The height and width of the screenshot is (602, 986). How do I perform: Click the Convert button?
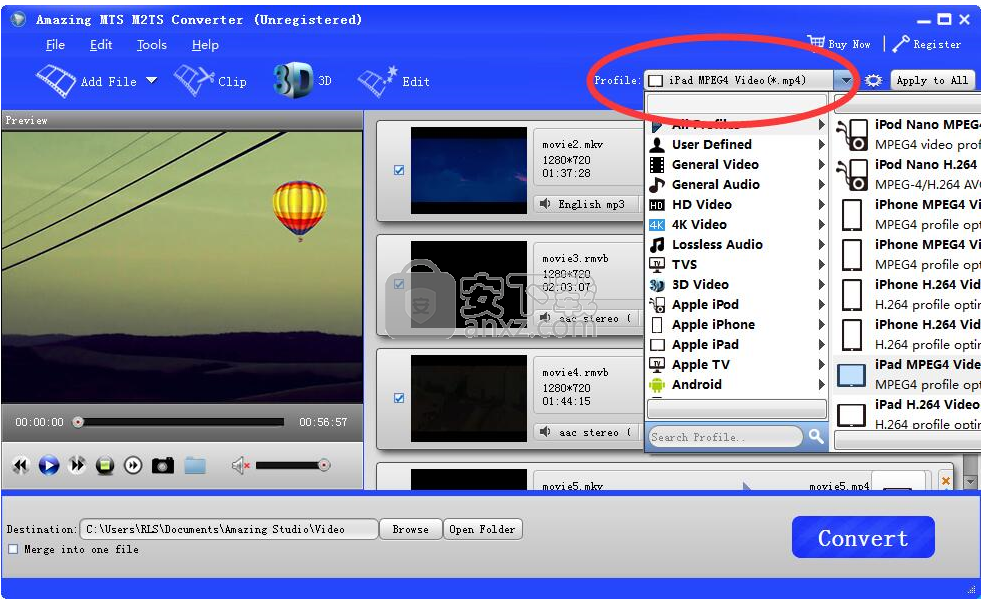point(862,537)
